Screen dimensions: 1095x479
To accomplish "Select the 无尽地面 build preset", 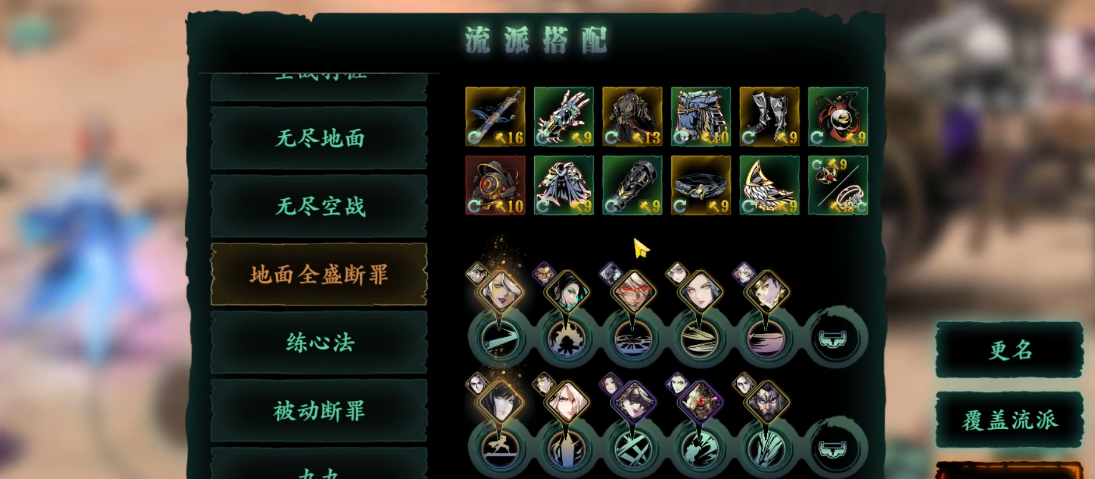I will 319,138.
